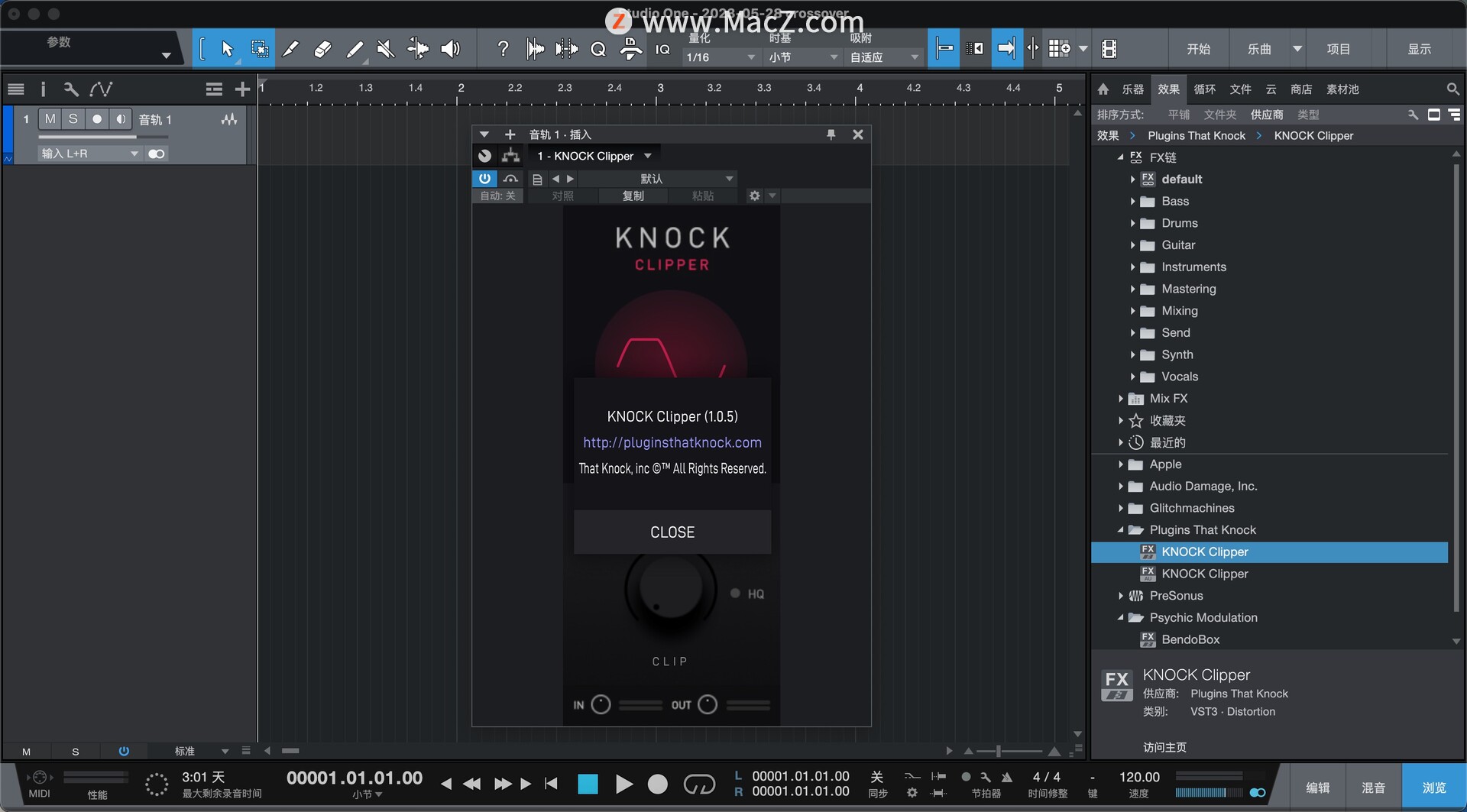Viewport: 1467px width, 812px height.
Task: Open the 文件 browser tab
Action: [x=1240, y=89]
